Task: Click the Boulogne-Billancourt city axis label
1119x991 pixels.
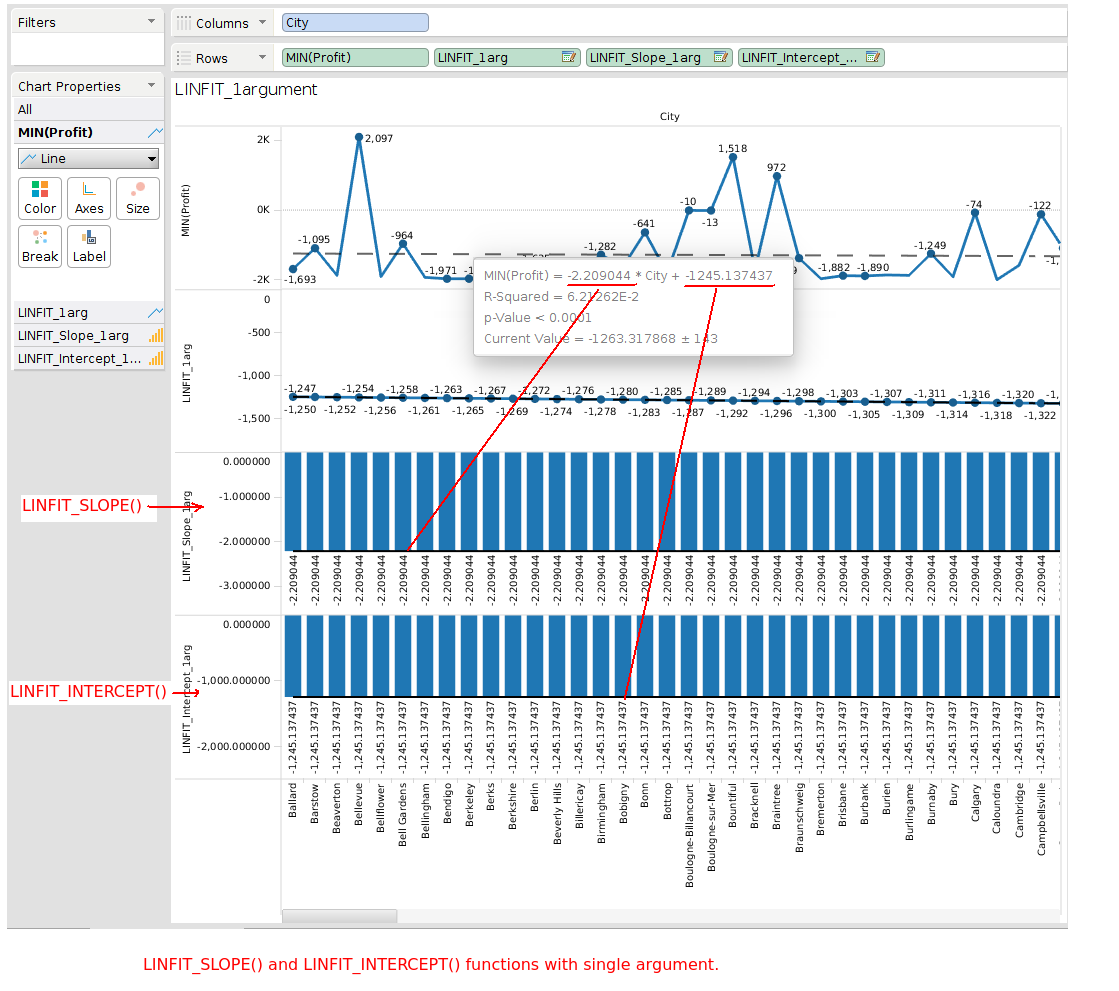Action: pos(689,835)
